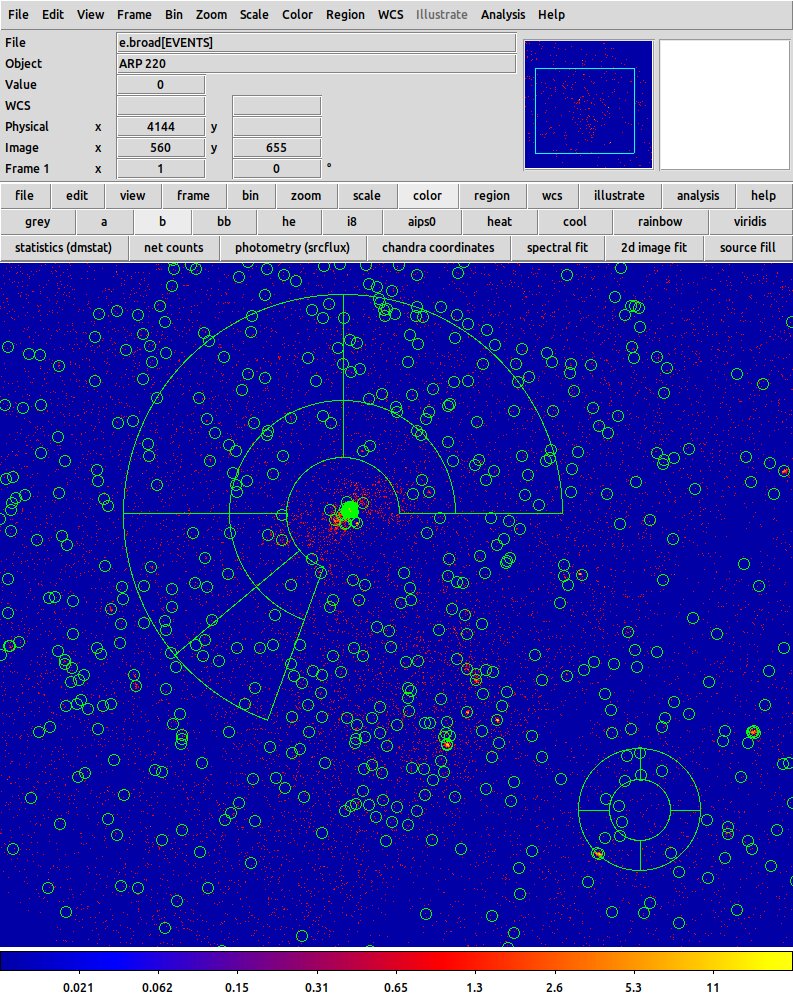The height and width of the screenshot is (995, 793).
Task: Click the Image y field showing 655
Action: click(277, 147)
